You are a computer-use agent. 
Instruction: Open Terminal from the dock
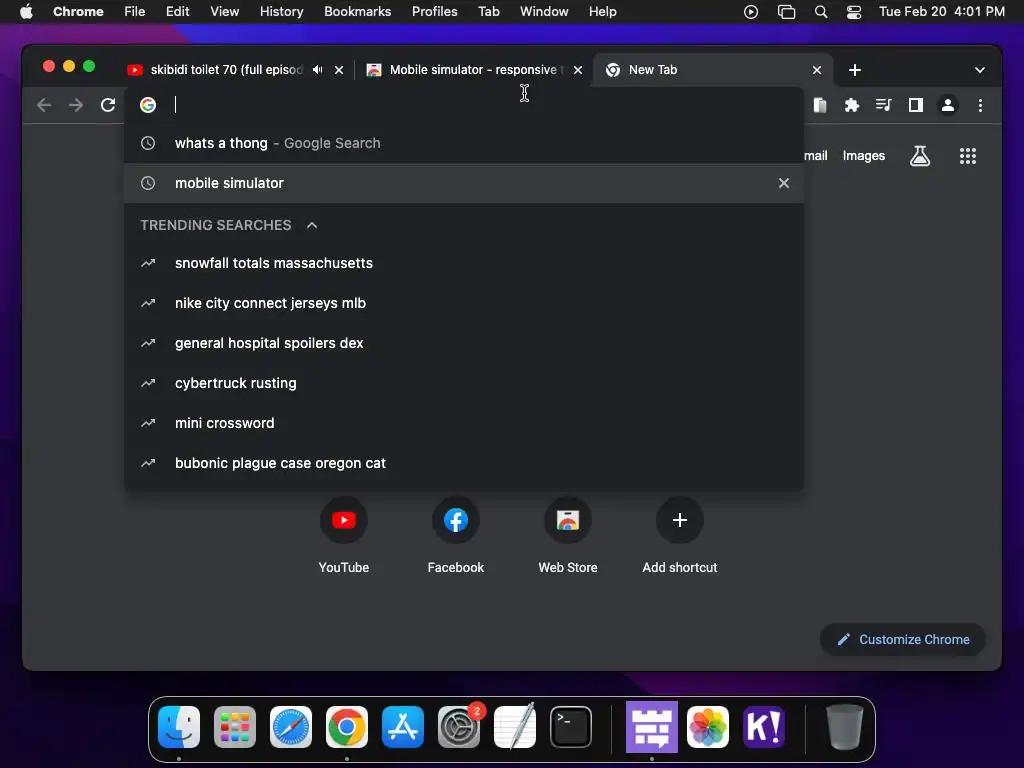(571, 727)
